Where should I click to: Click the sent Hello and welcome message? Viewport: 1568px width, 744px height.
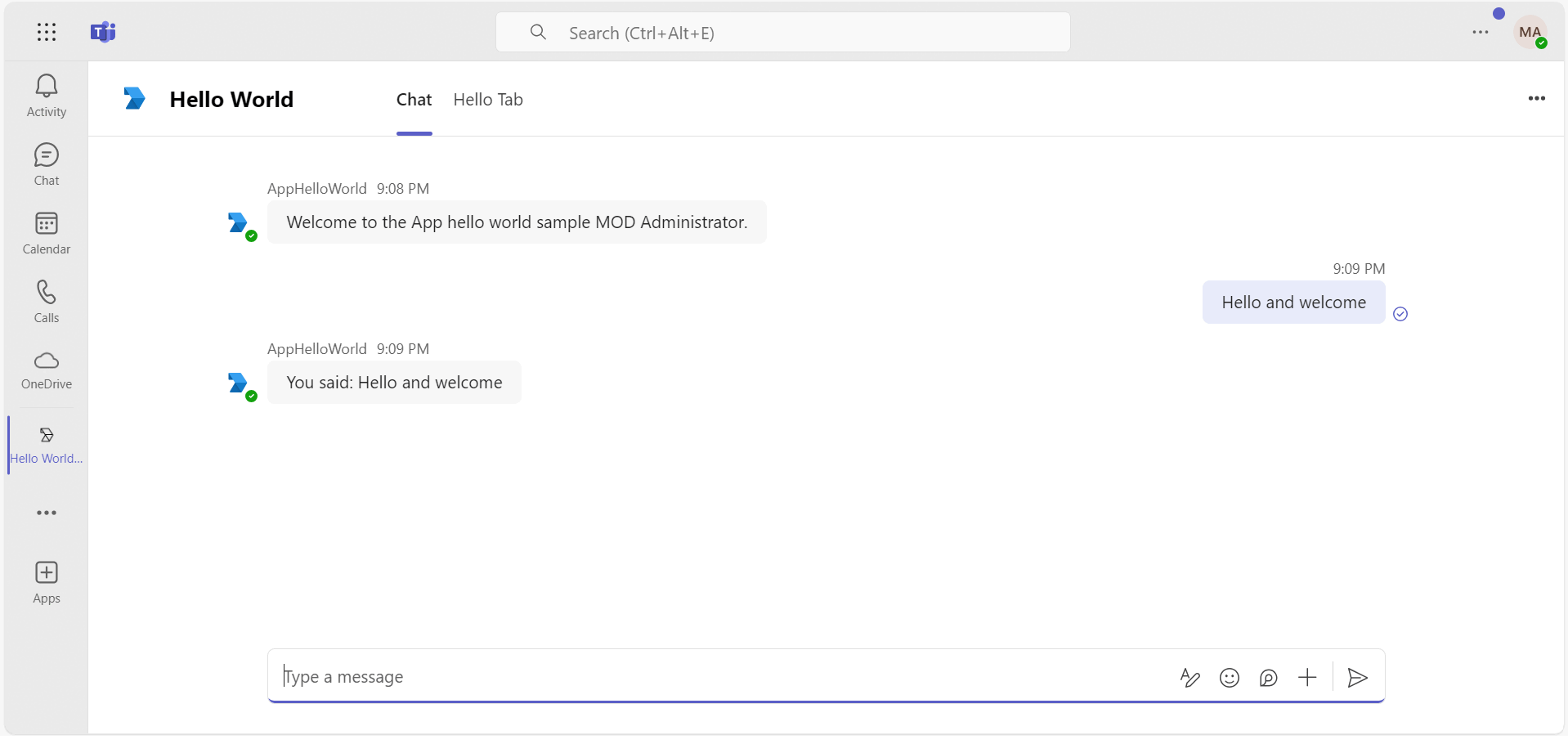(1293, 303)
